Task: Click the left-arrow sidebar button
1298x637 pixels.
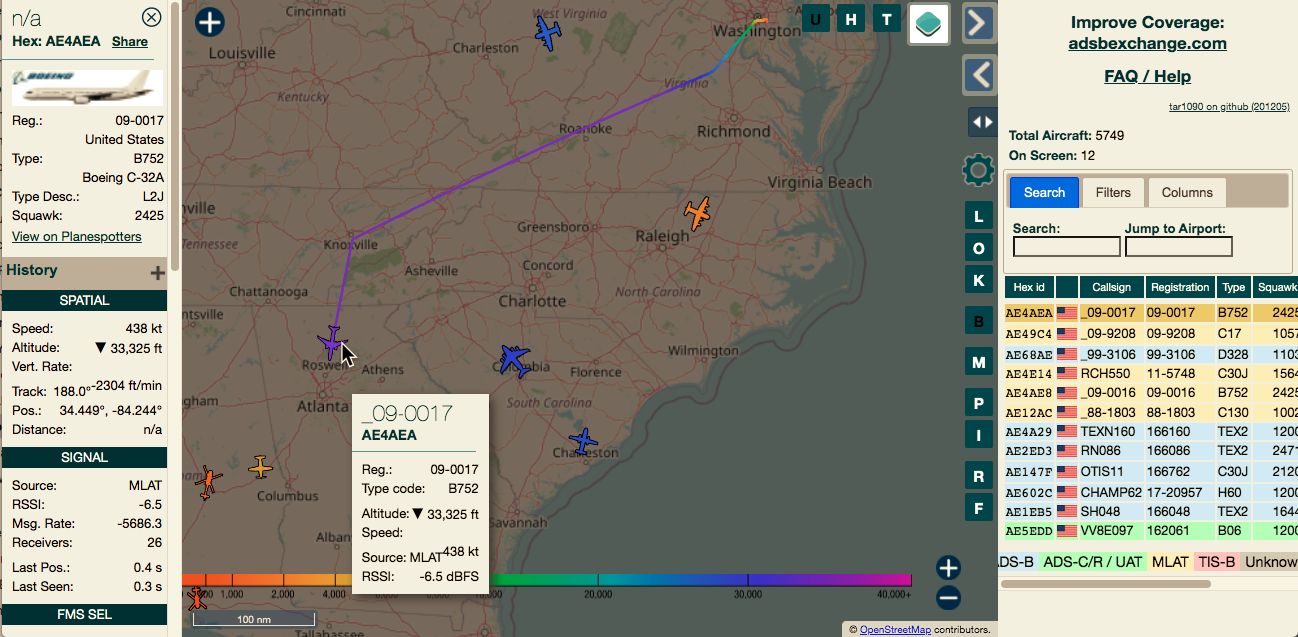Action: pos(979,74)
